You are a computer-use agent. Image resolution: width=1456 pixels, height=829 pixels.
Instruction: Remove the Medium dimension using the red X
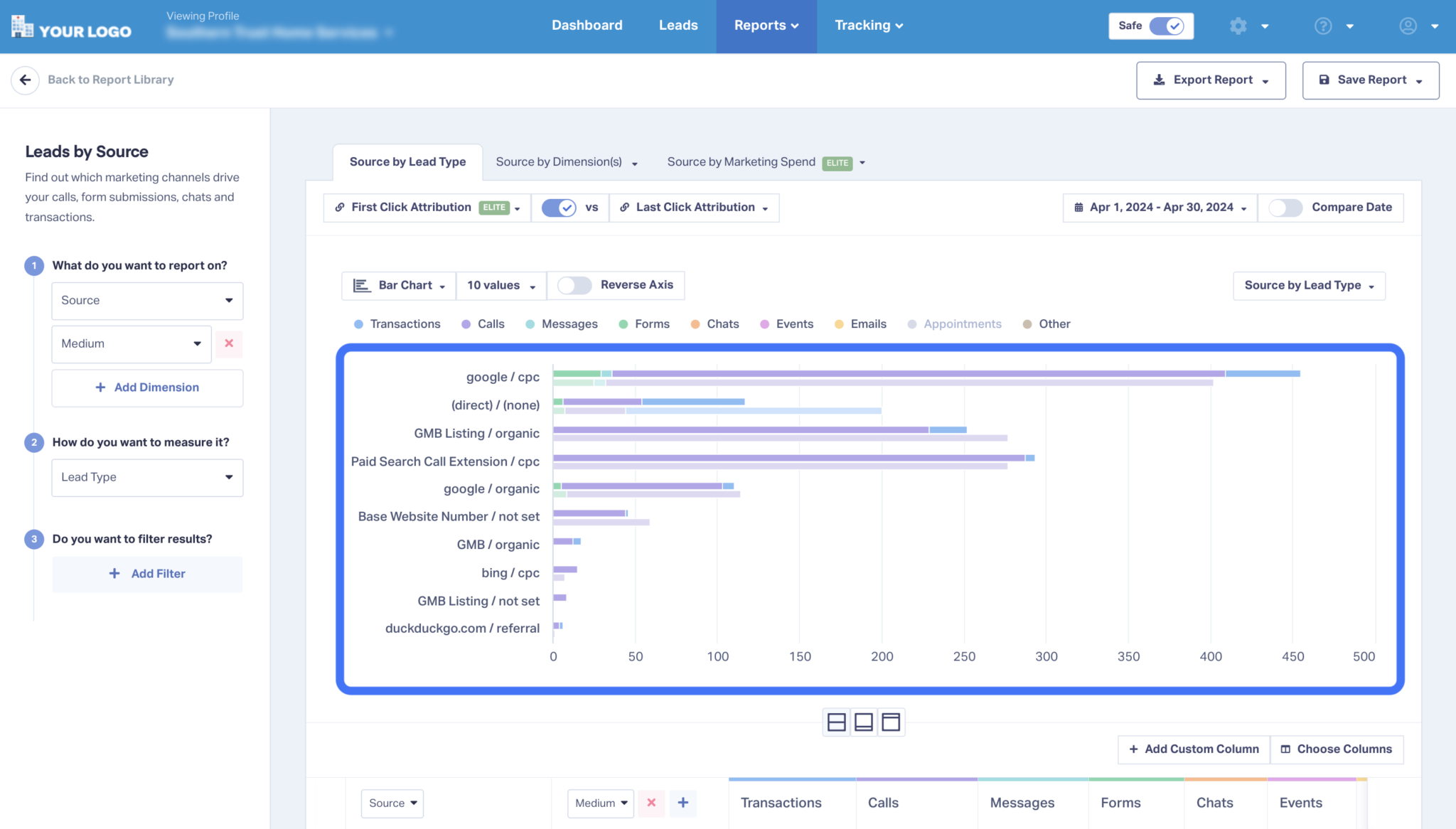click(229, 343)
